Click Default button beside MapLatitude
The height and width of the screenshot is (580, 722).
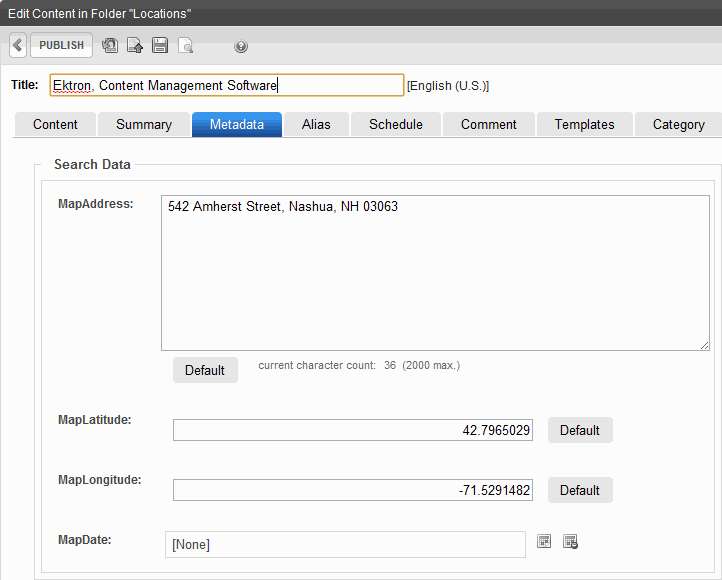(580, 430)
